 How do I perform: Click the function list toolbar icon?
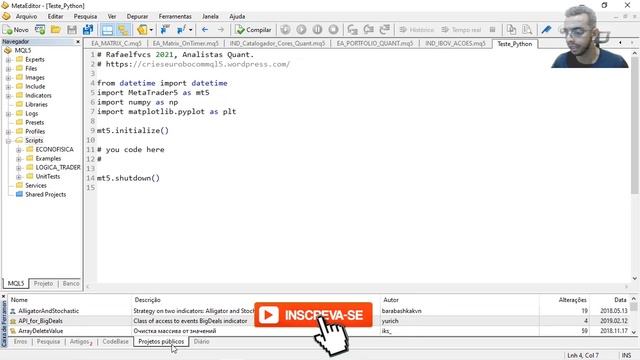[x=181, y=29]
